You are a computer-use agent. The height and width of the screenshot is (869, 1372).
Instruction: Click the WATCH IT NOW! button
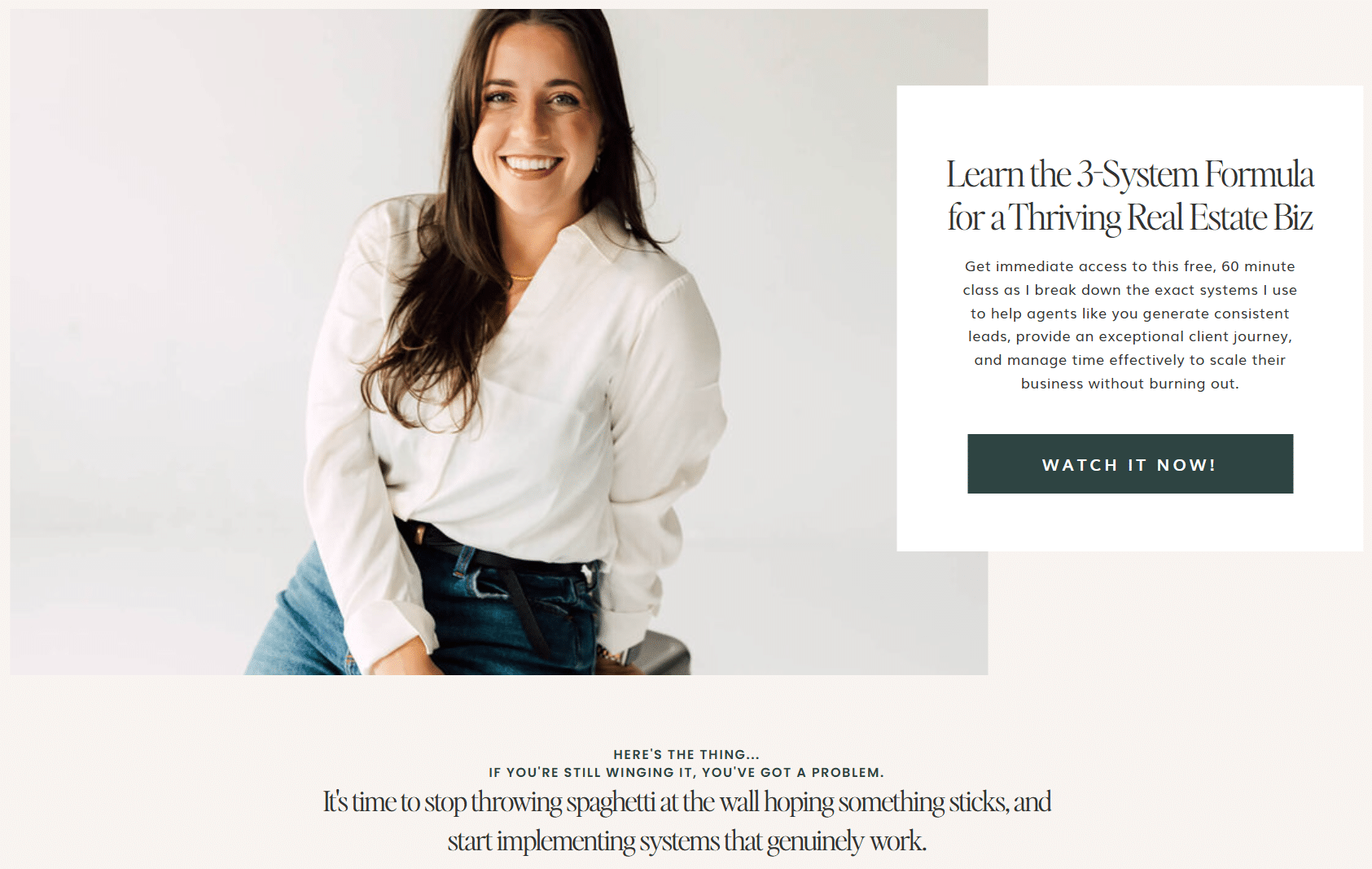tap(1129, 463)
